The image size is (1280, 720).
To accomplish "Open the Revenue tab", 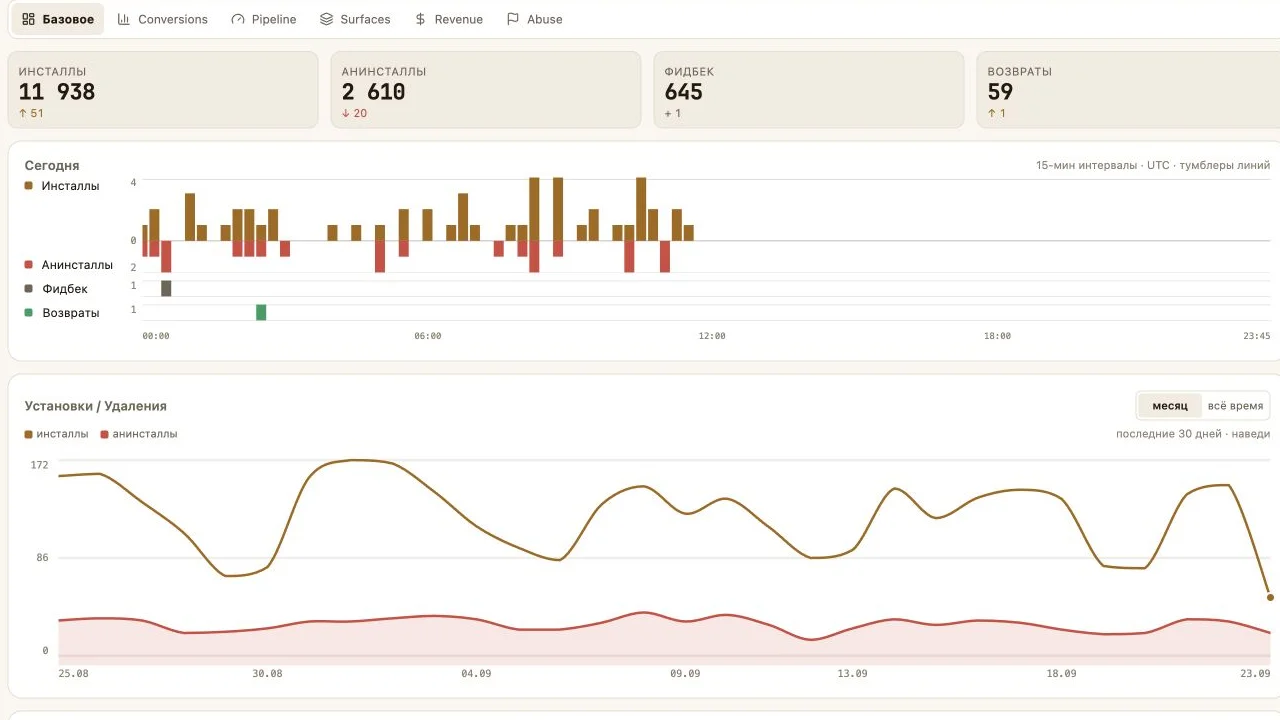I will (448, 19).
